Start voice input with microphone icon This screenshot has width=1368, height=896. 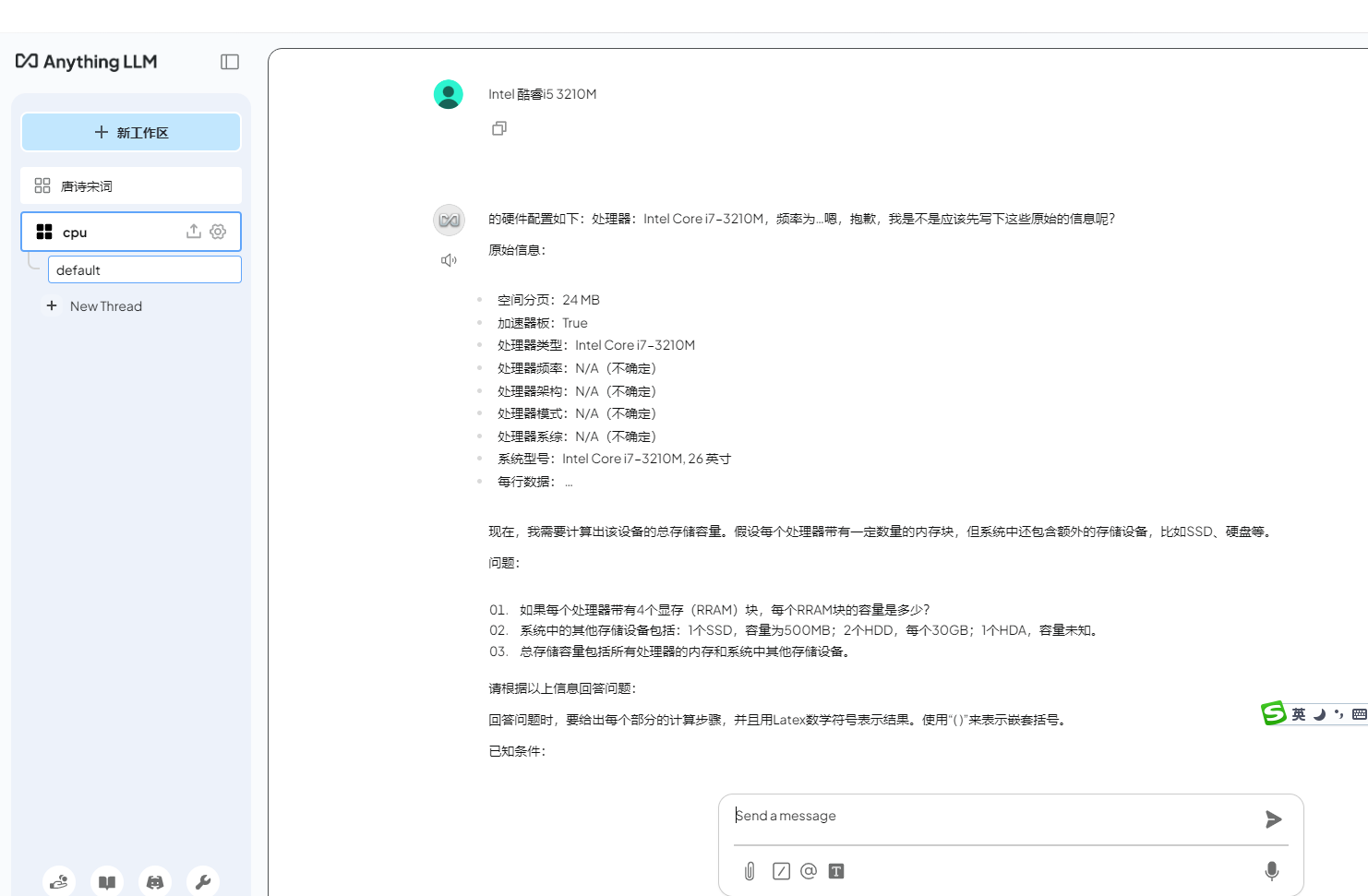point(1272,871)
